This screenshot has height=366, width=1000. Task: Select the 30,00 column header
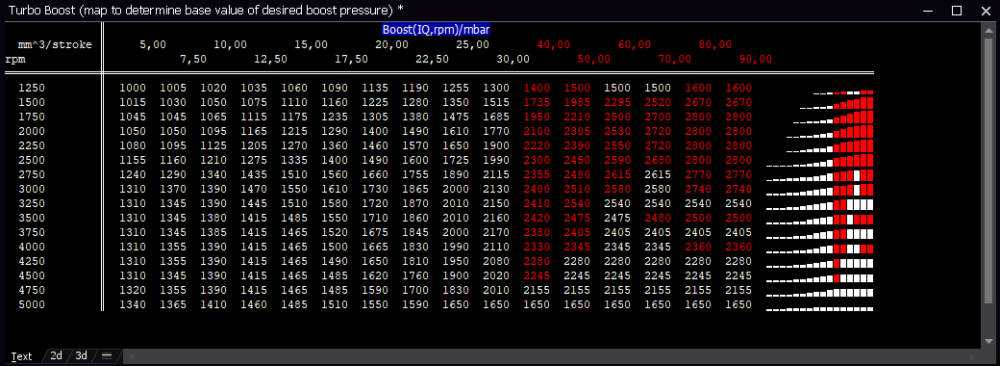click(x=513, y=59)
